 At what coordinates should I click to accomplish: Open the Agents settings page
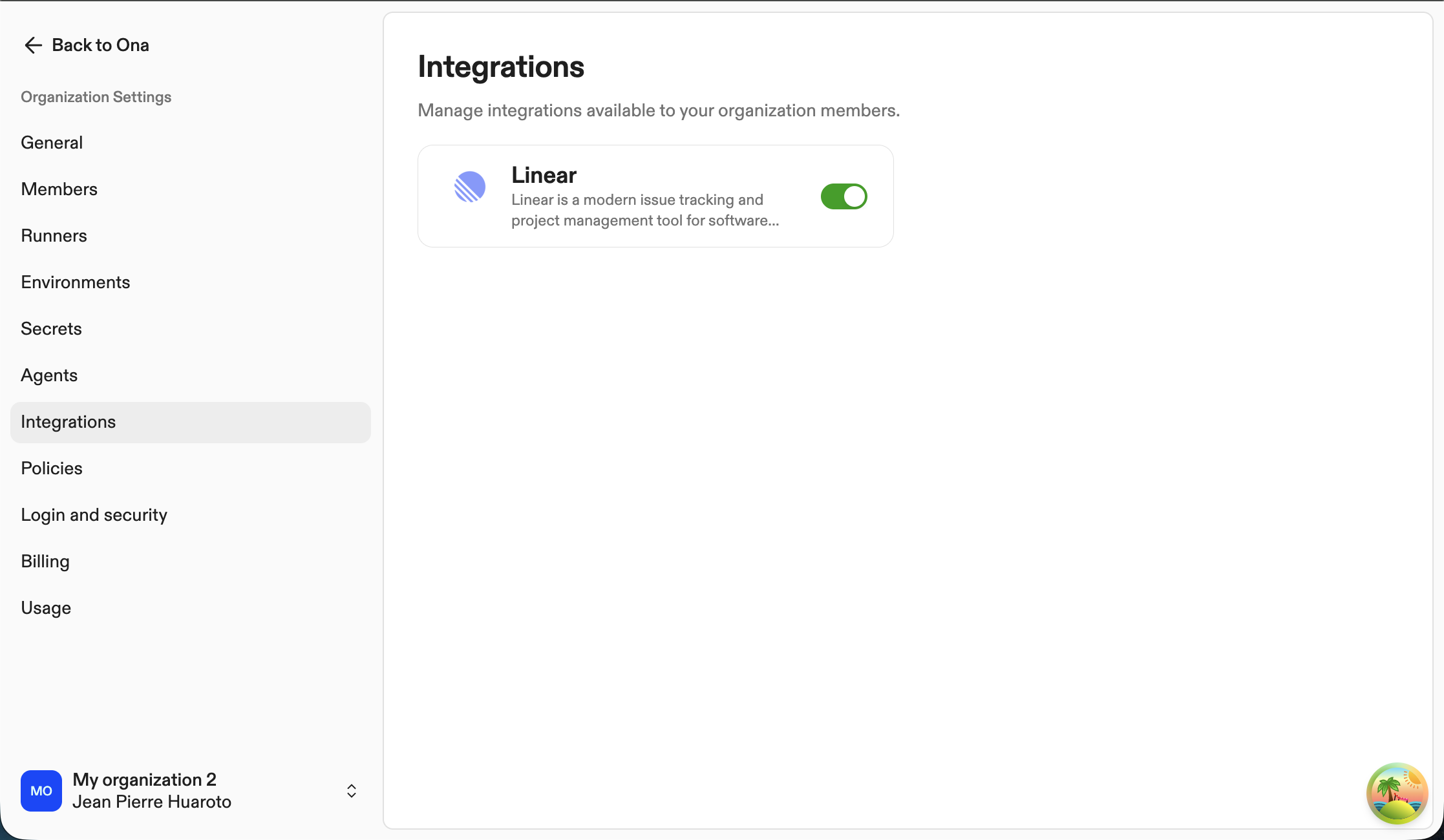coord(49,375)
